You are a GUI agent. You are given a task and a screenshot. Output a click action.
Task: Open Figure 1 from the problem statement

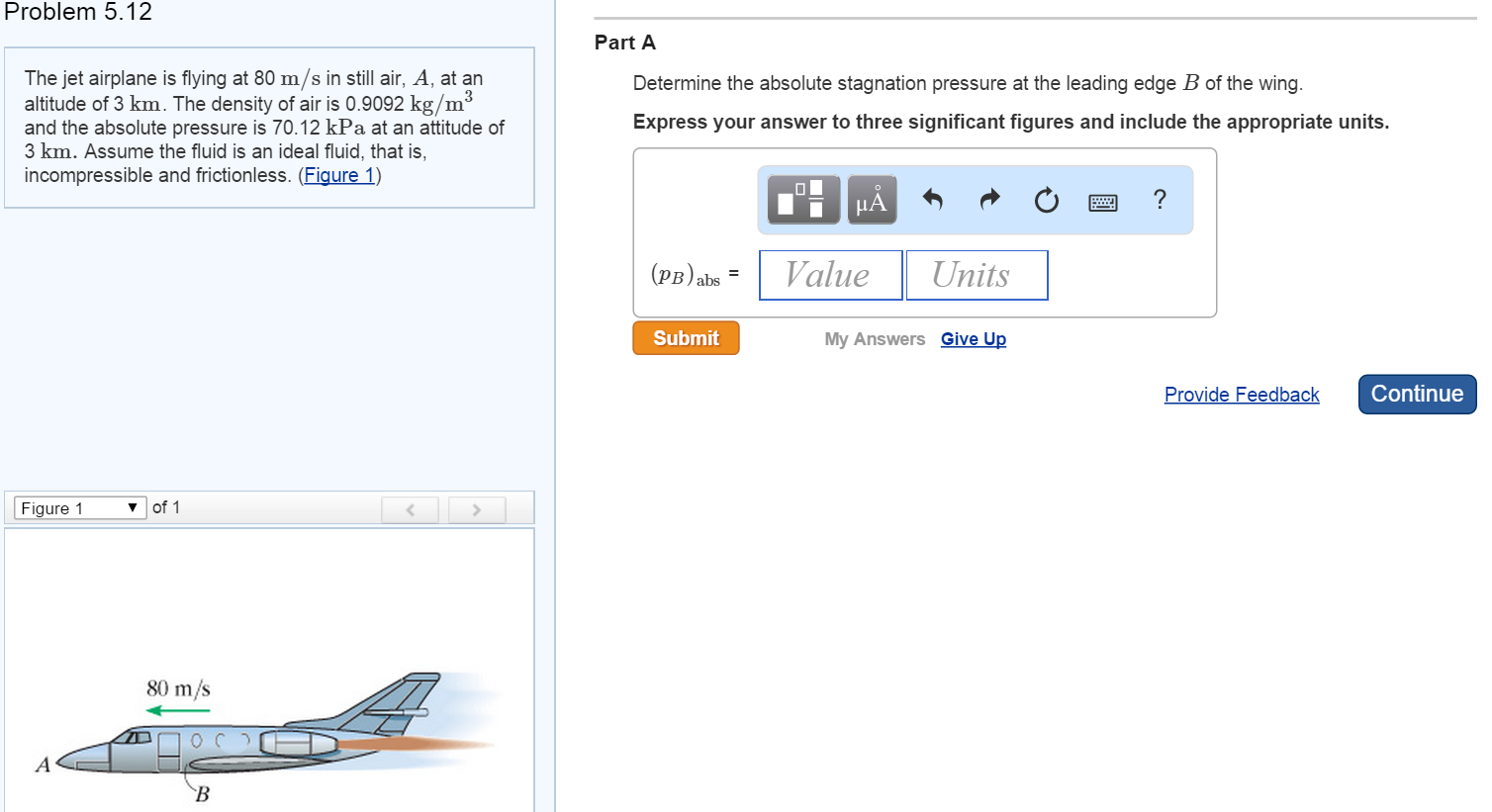tap(339, 175)
